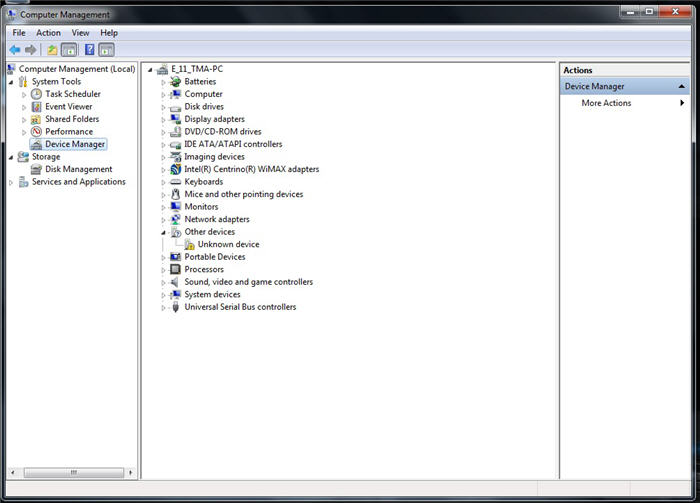Click Sound, video and game controllers icon

pos(176,282)
